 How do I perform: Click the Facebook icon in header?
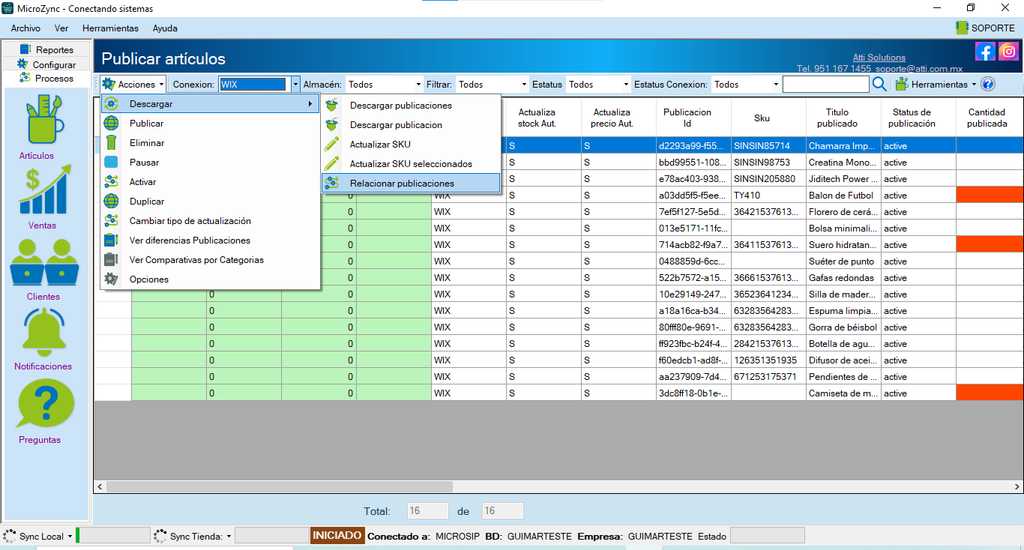pyautogui.click(x=985, y=52)
